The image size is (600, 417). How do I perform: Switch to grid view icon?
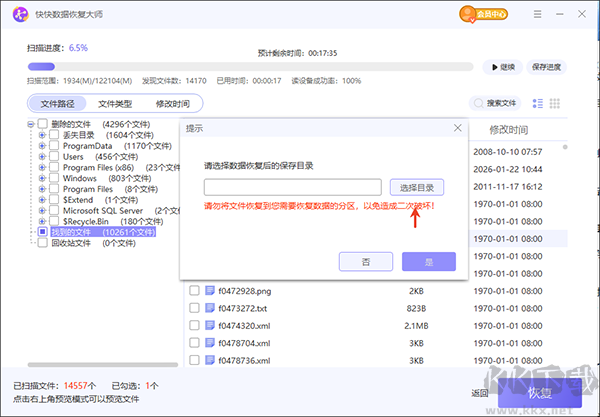[554, 103]
